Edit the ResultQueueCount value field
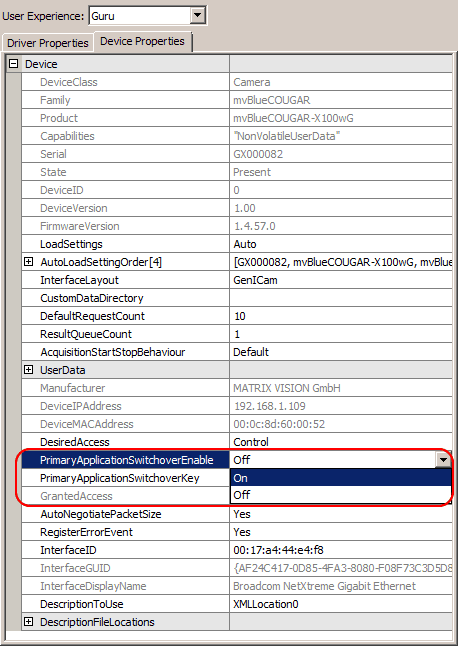The image size is (458, 646). (x=341, y=334)
